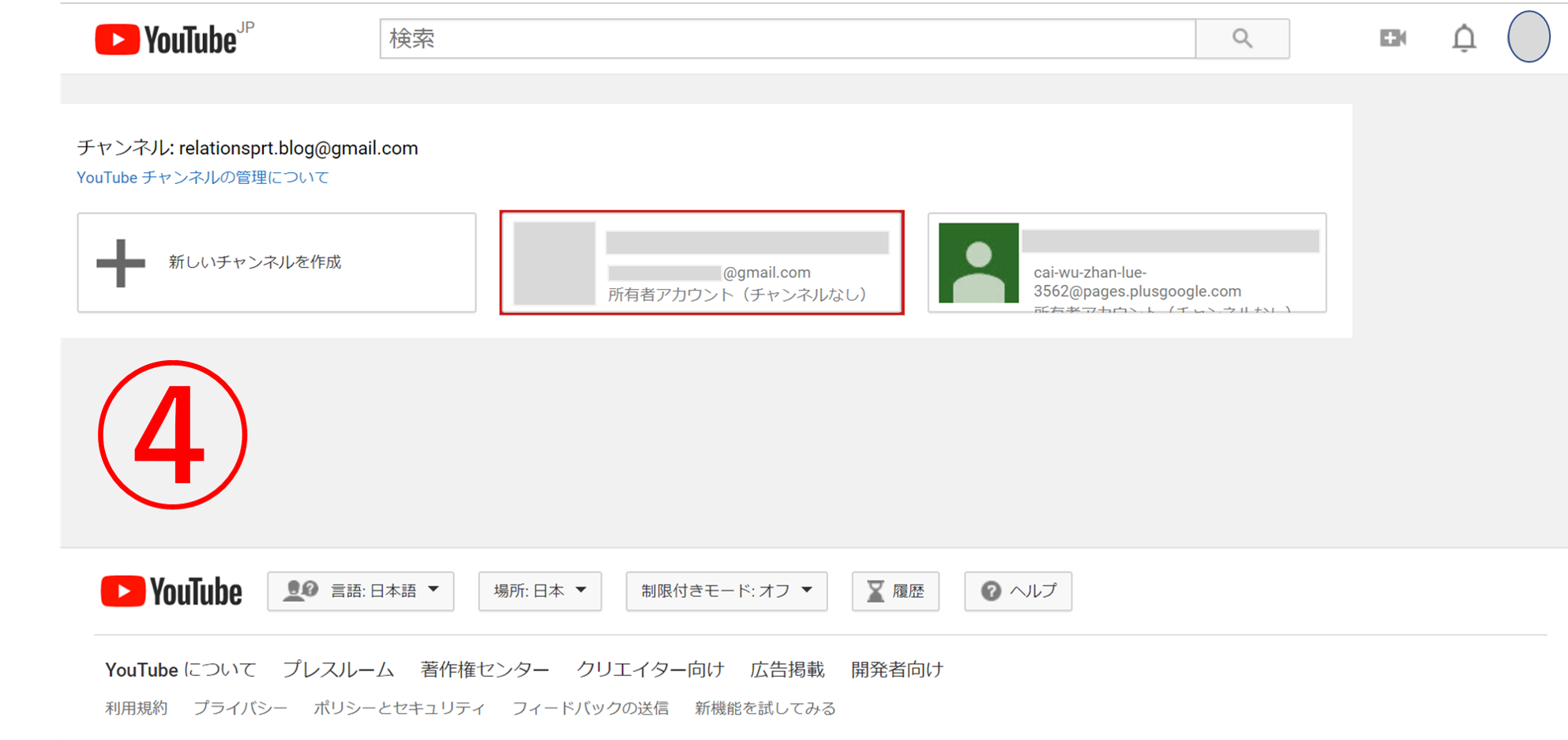Click the ヘルプ button label
This screenshot has width=1568, height=740.
pos(1033,592)
